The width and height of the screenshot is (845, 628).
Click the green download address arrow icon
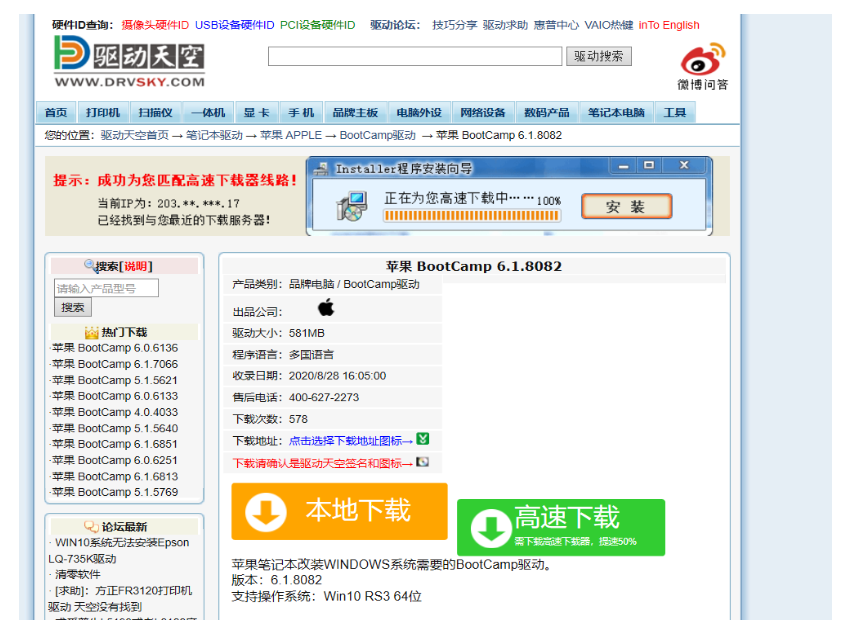point(423,439)
